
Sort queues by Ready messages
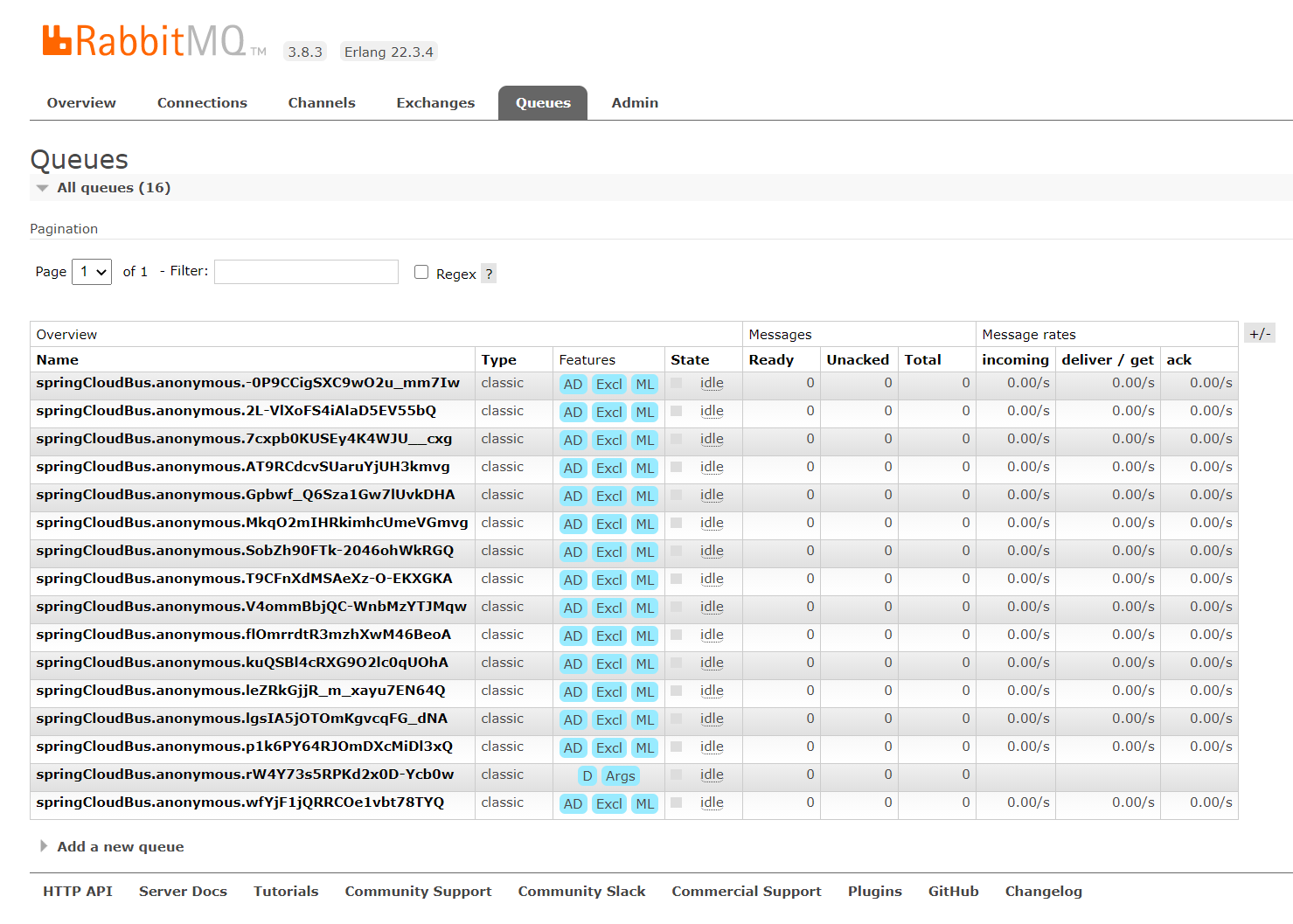[x=771, y=360]
